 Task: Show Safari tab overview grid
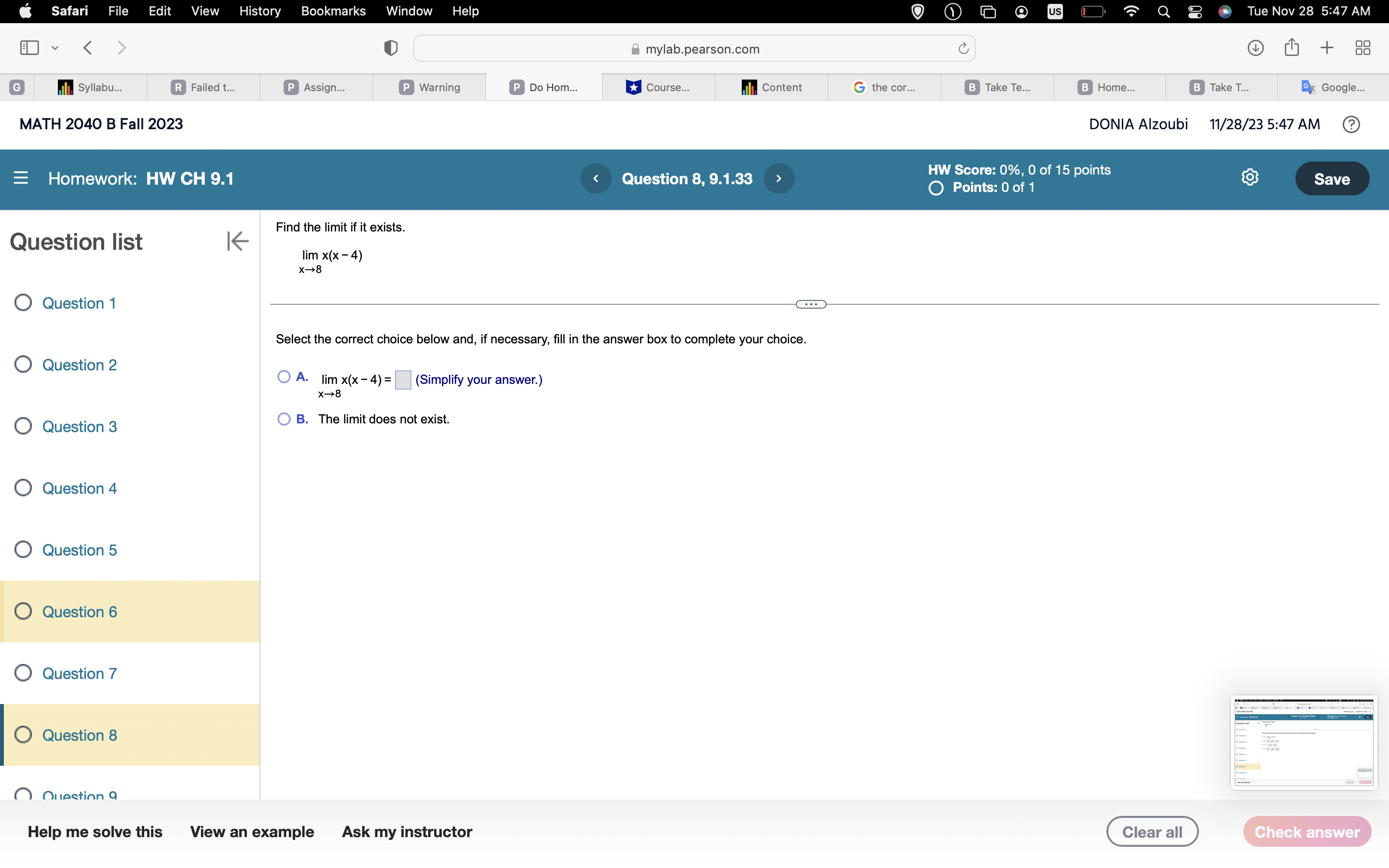1362,48
